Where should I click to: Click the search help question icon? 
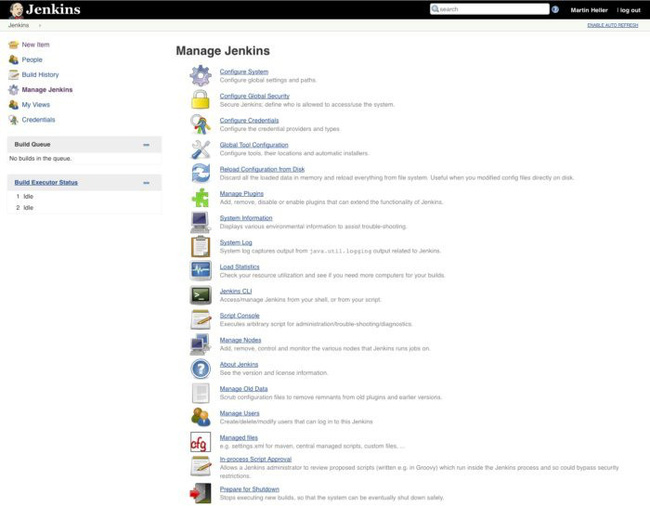coord(555,10)
